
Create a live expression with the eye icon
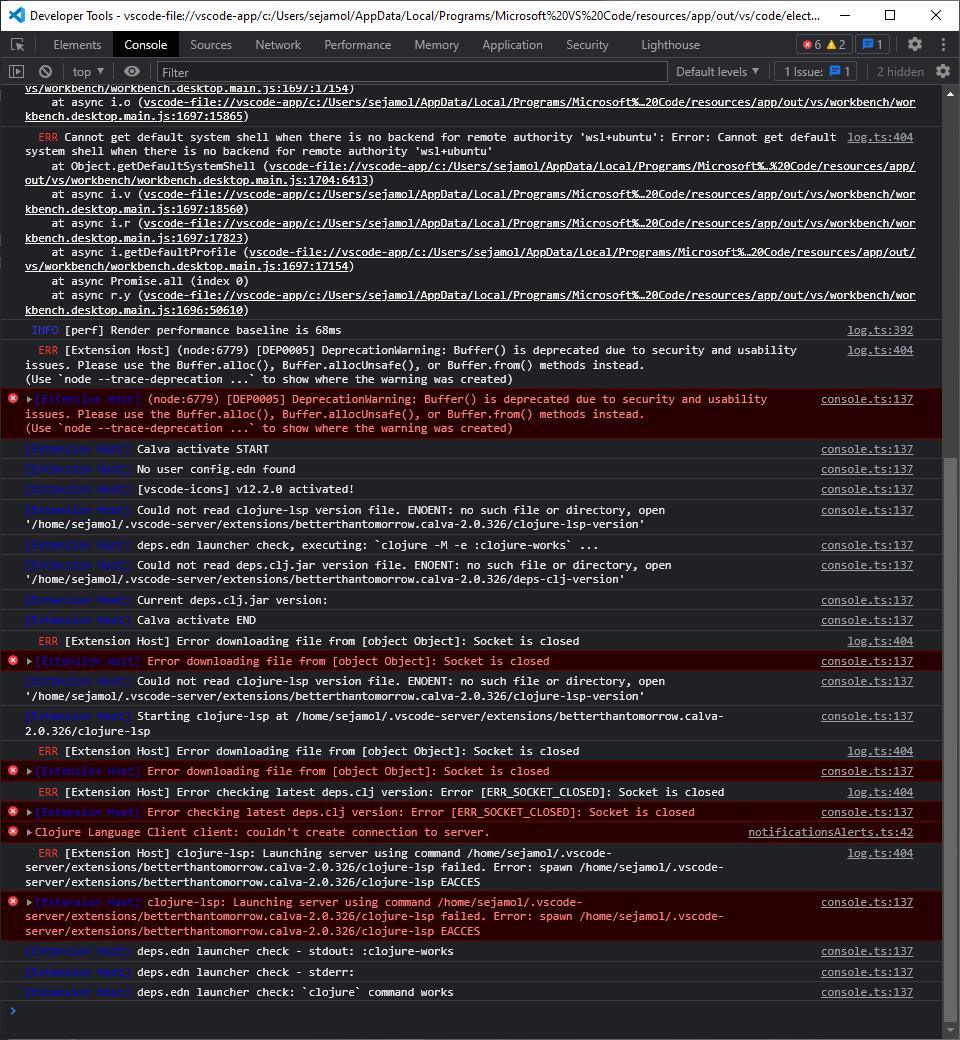click(x=130, y=71)
